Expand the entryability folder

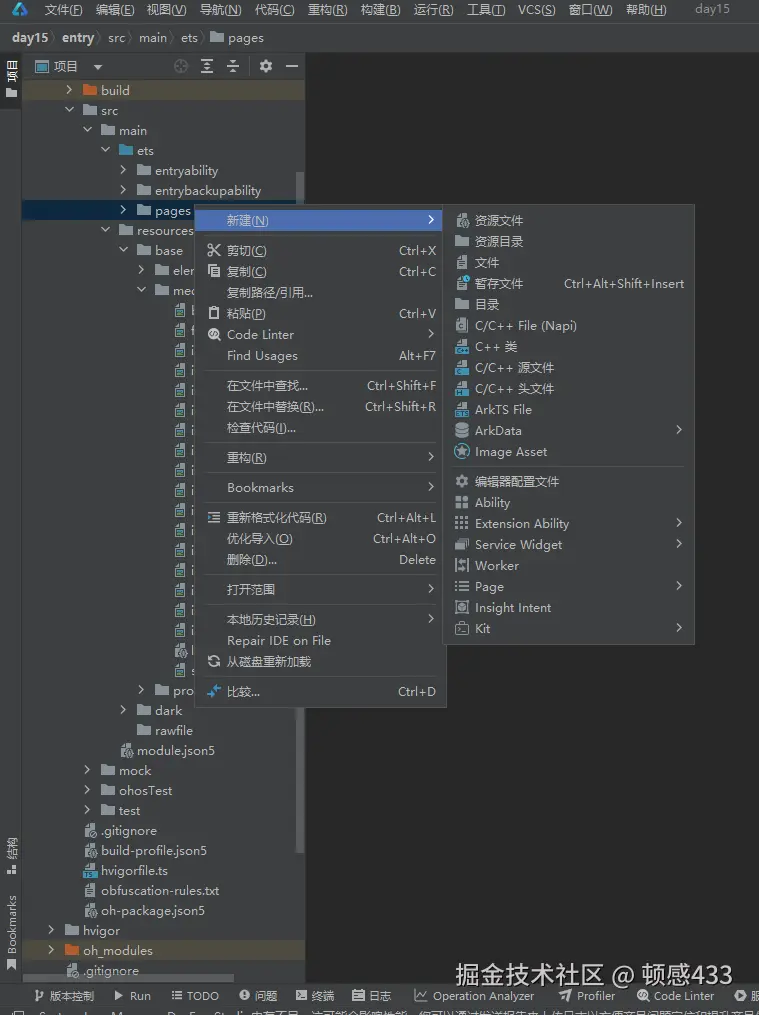124,170
